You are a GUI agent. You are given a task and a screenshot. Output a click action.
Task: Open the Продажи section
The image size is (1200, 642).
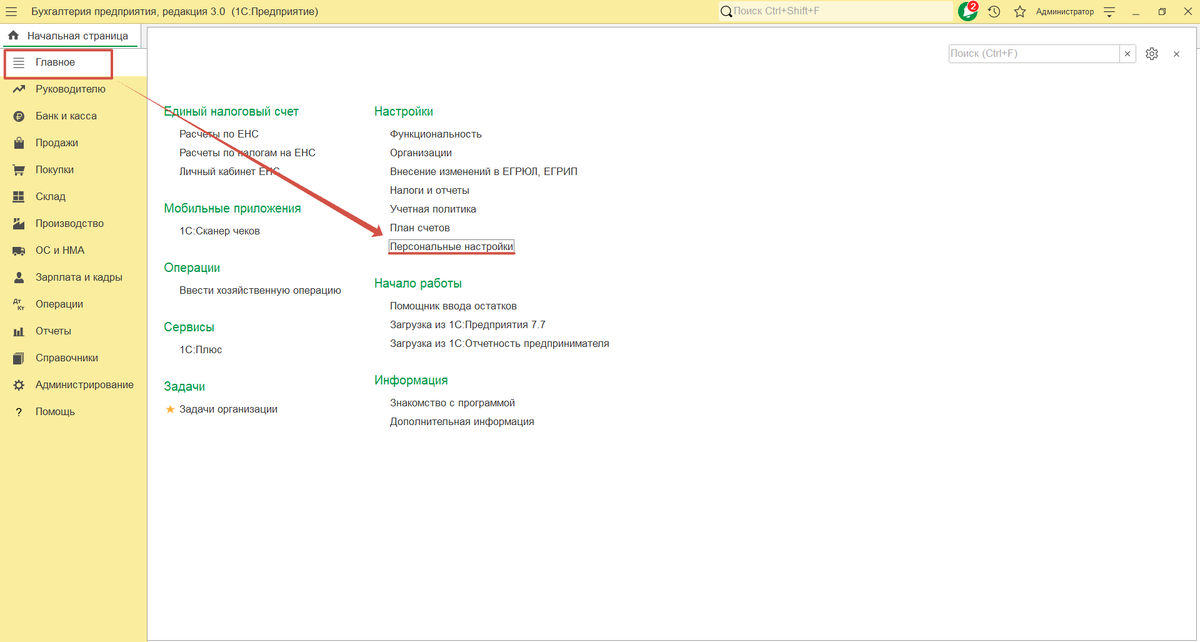click(x=73, y=143)
